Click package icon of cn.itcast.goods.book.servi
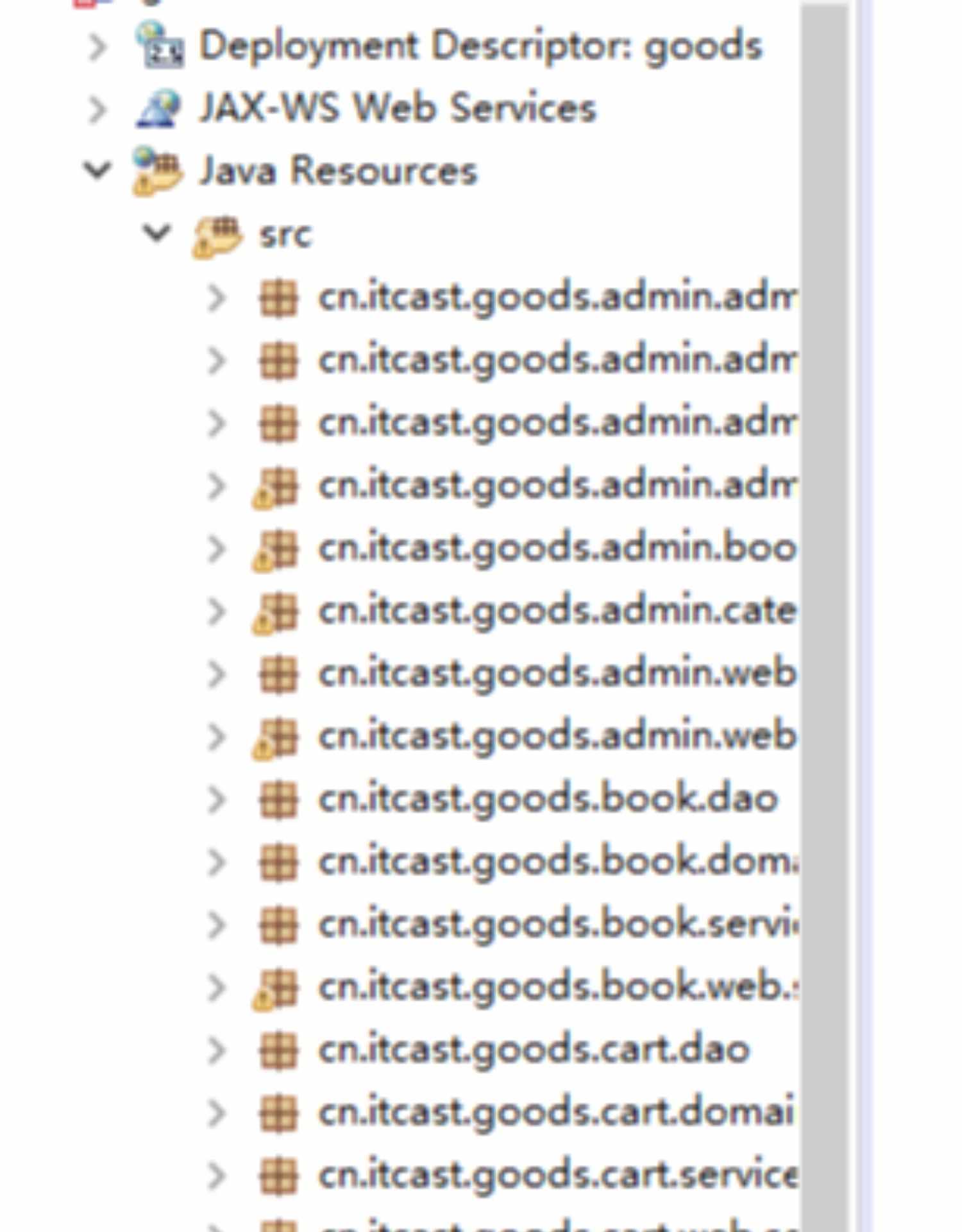 279,925
